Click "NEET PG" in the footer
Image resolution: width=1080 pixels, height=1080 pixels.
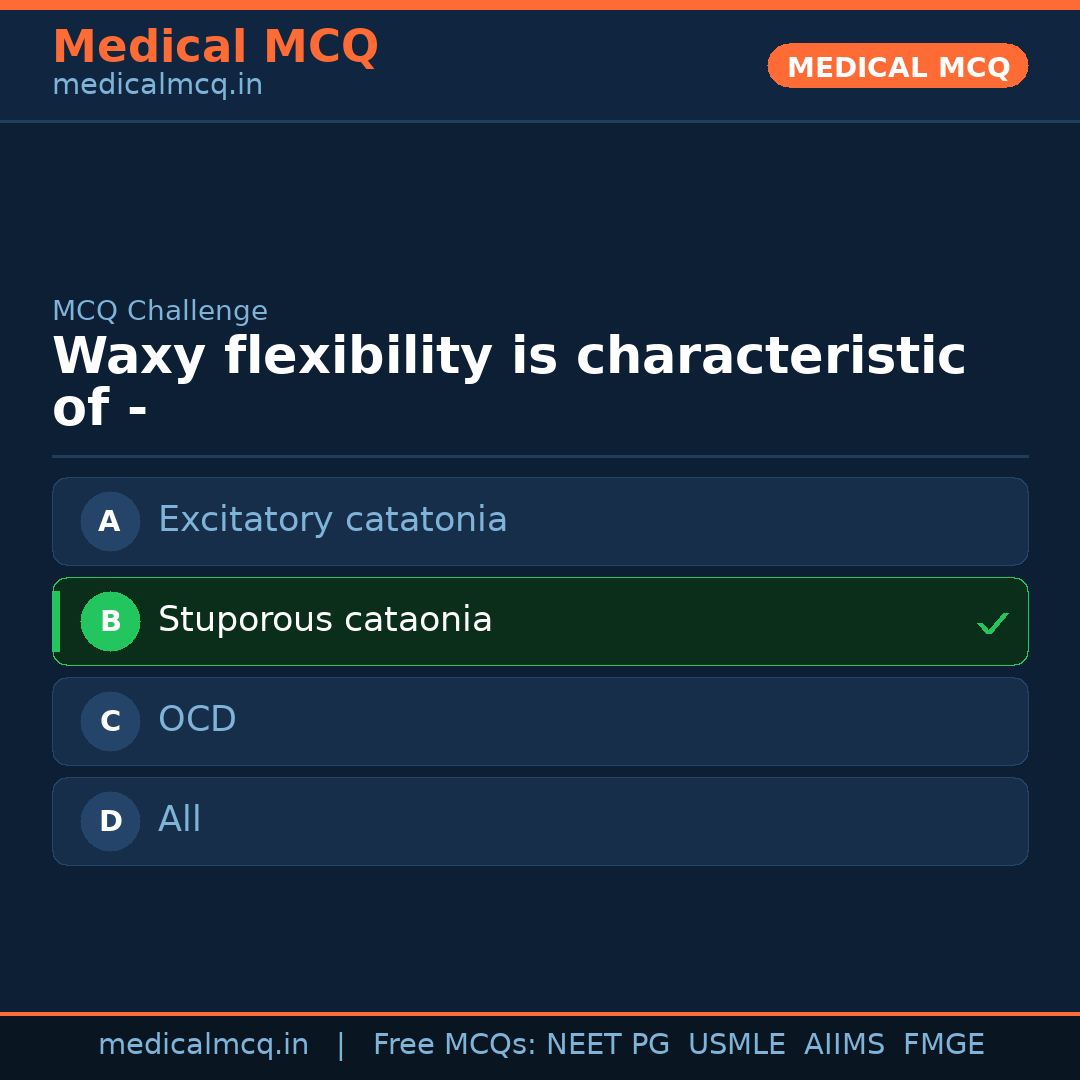608,1045
